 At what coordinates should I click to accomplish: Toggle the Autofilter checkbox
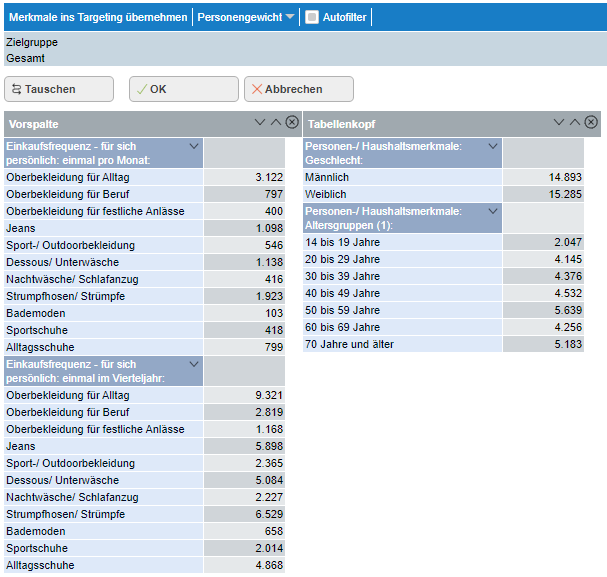[311, 17]
